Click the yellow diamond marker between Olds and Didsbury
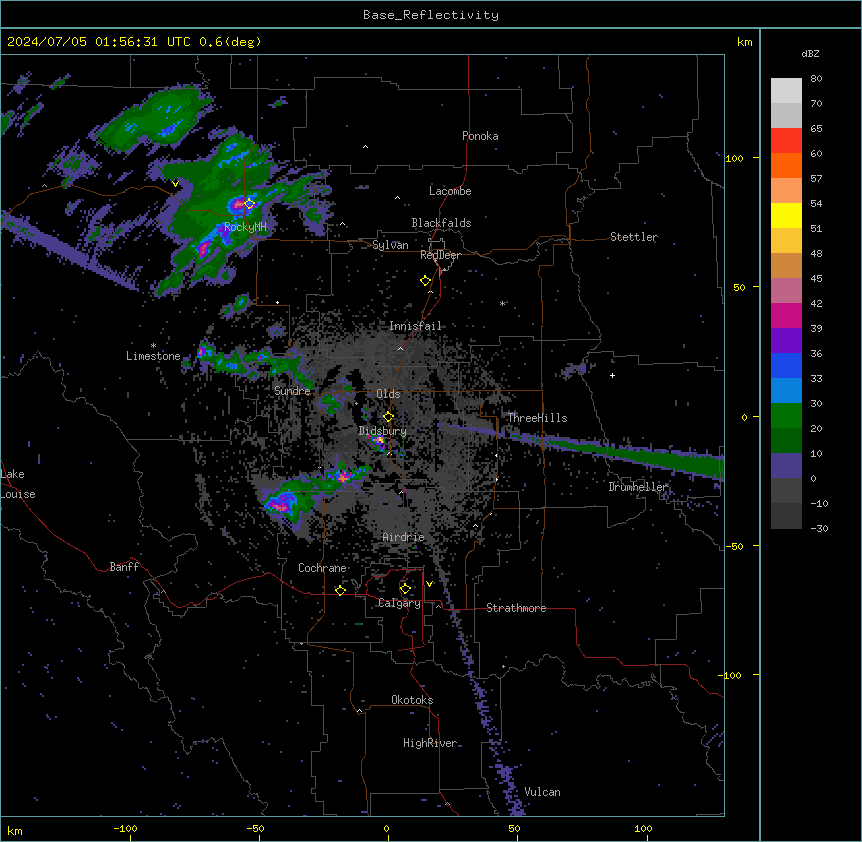Viewport: 862px width, 842px height. [x=389, y=416]
